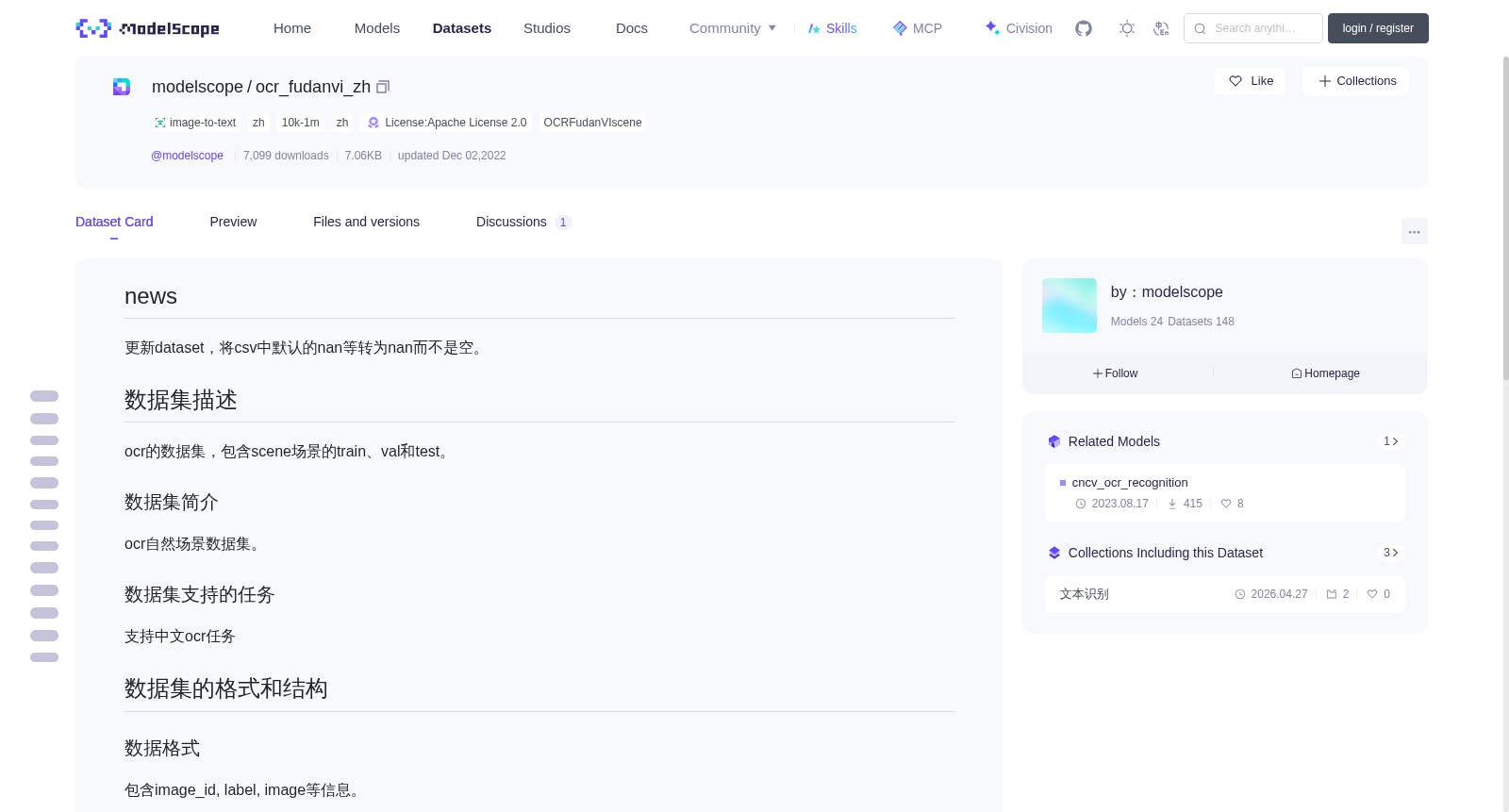
Task: Click the 10k-1m size tag
Action: (301, 123)
